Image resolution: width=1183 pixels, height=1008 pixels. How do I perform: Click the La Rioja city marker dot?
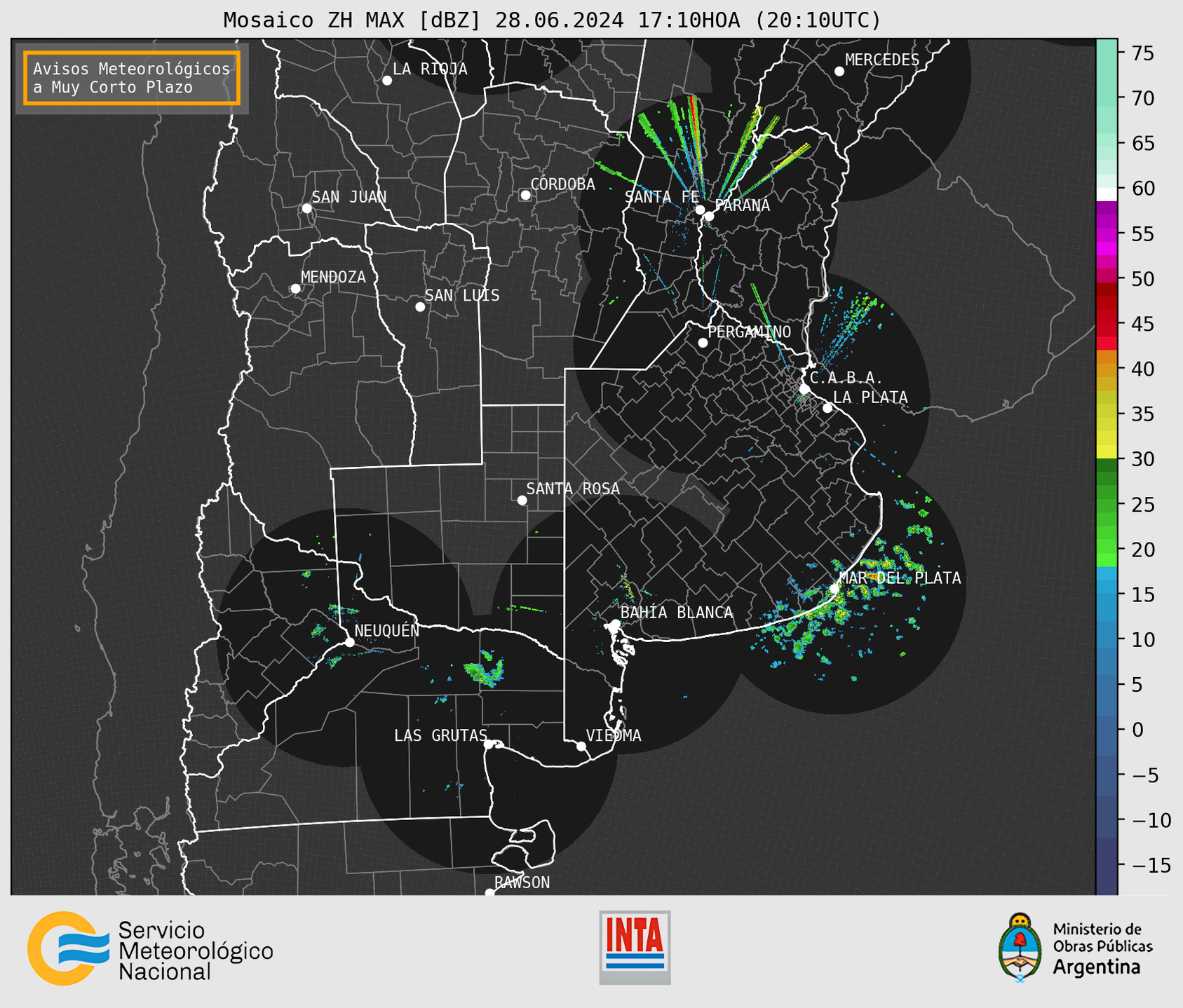tap(387, 81)
